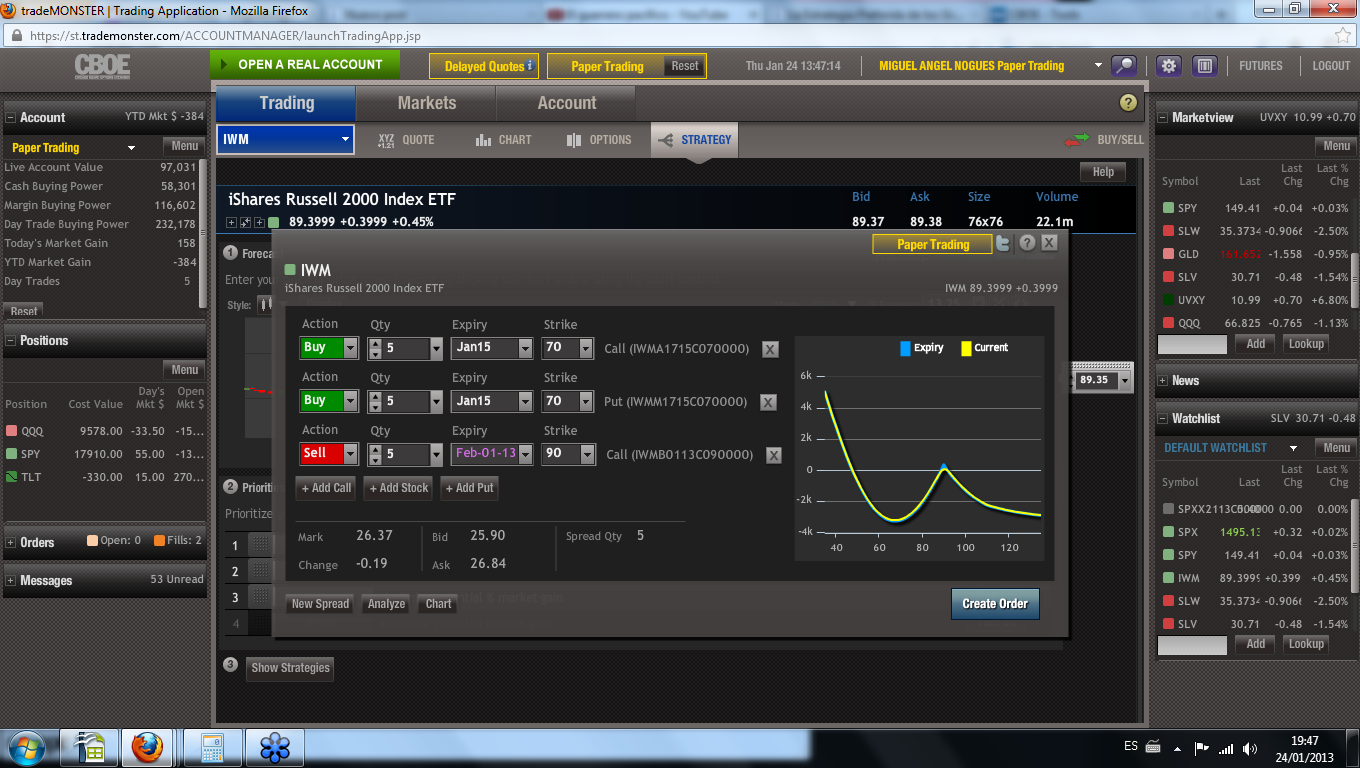The width and height of the screenshot is (1360, 768).
Task: Open Action dropdown for the Sell leg
Action: [350, 454]
